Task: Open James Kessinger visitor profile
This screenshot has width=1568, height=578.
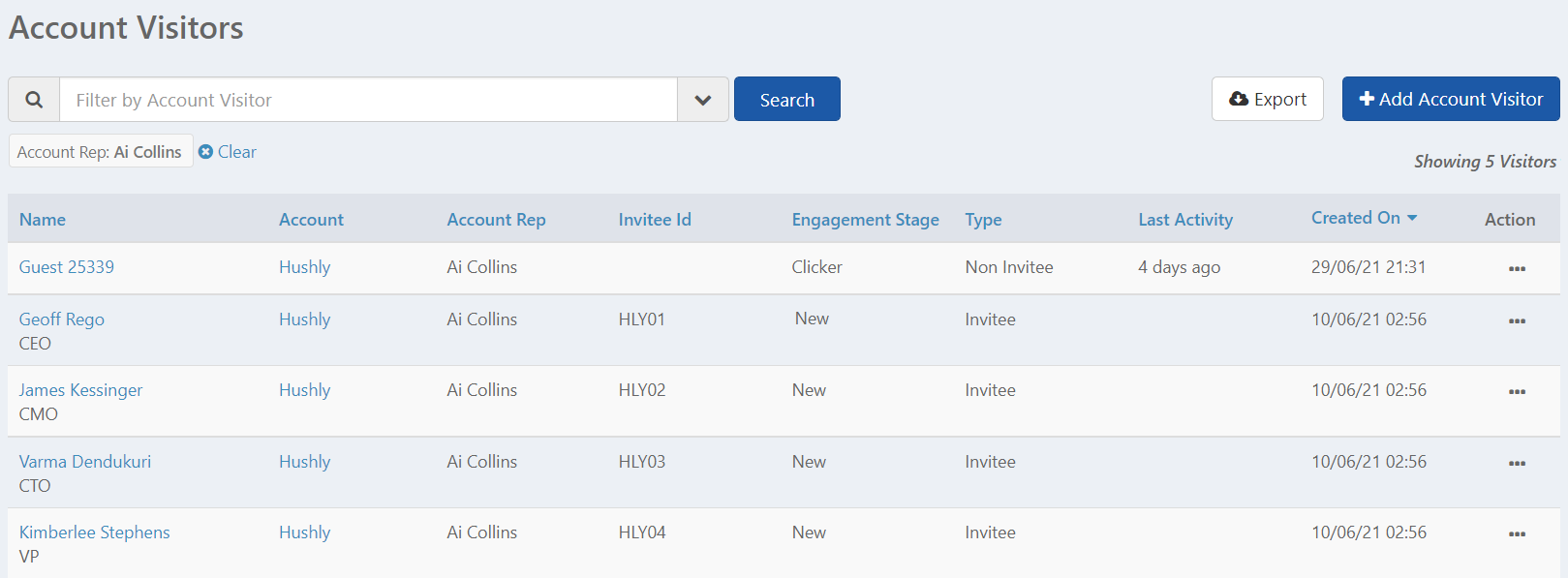Action: click(80, 390)
